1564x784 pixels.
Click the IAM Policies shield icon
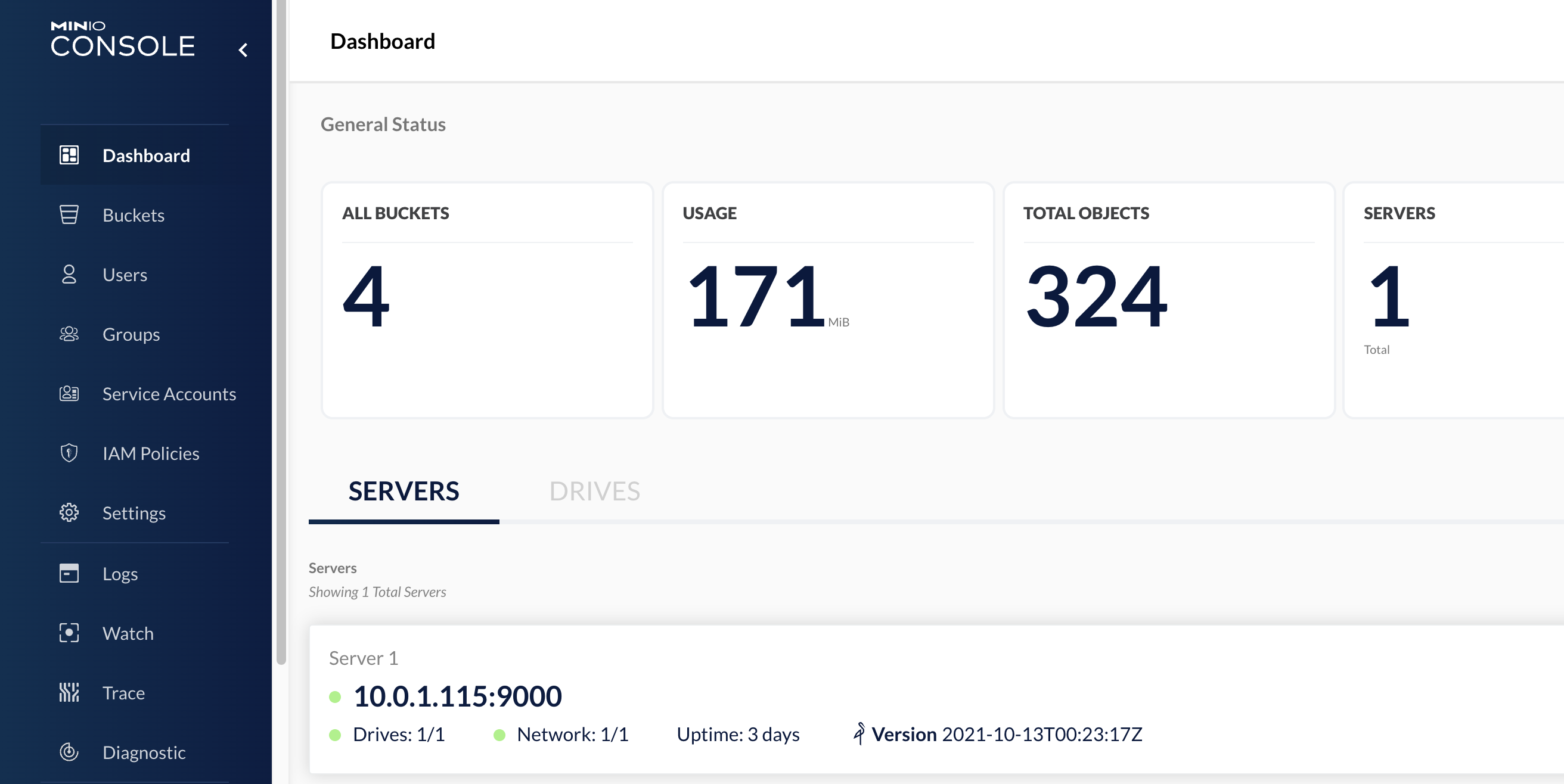pos(69,453)
